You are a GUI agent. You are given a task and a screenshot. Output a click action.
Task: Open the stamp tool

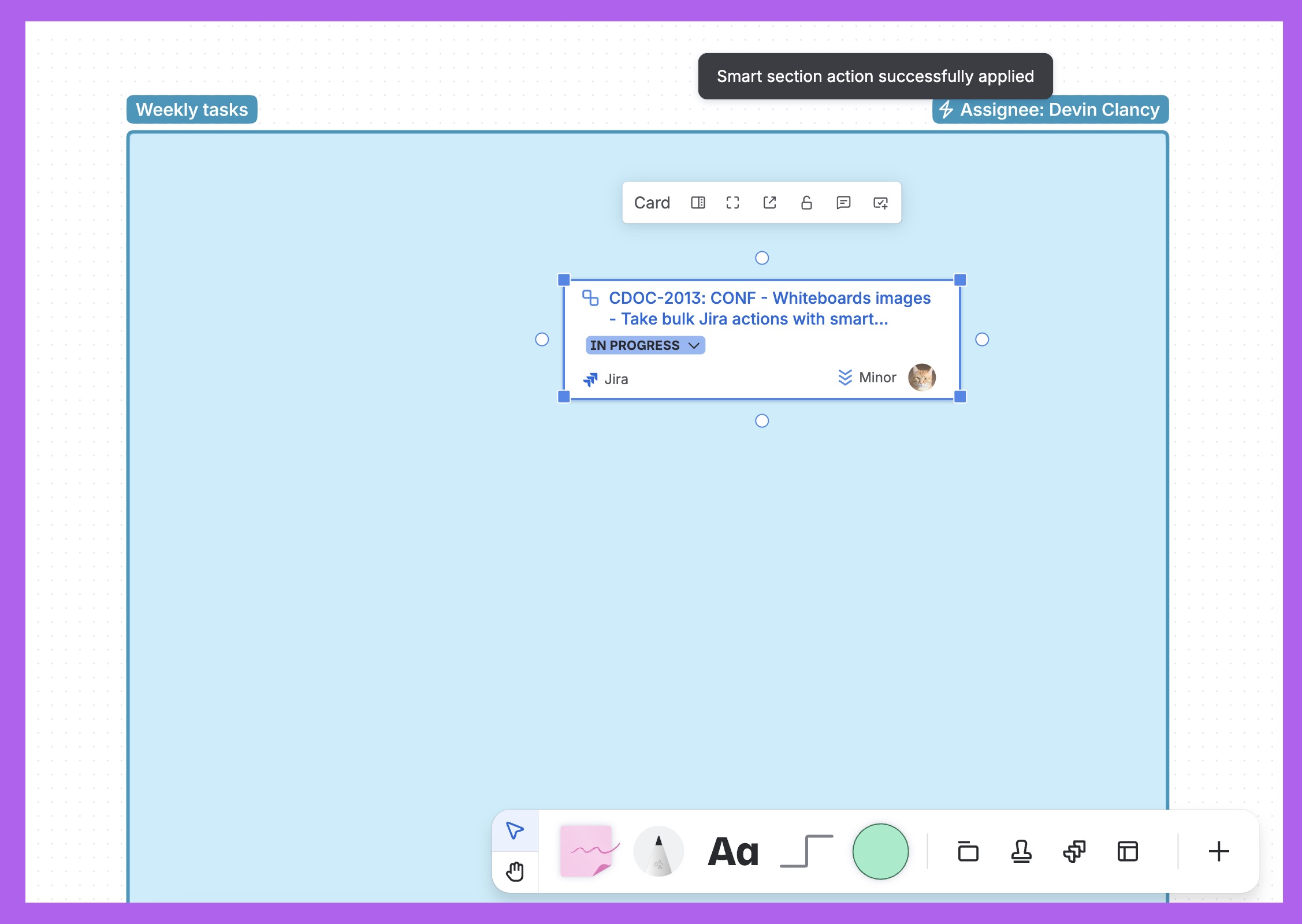1021,851
